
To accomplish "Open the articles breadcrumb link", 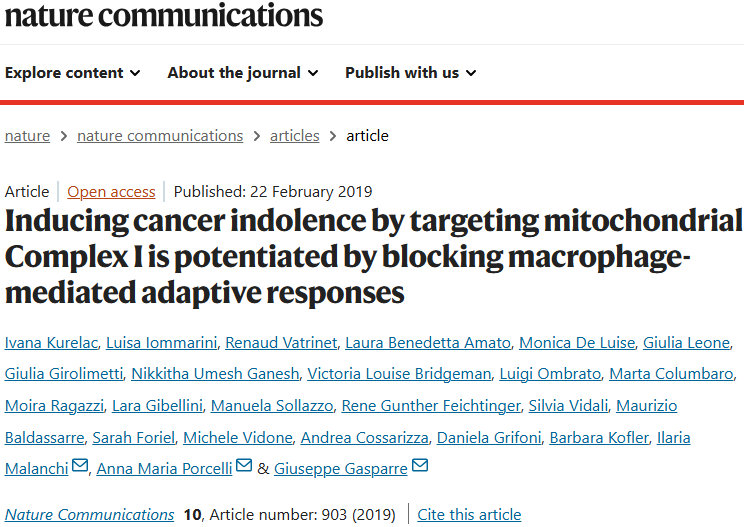I will click(295, 136).
